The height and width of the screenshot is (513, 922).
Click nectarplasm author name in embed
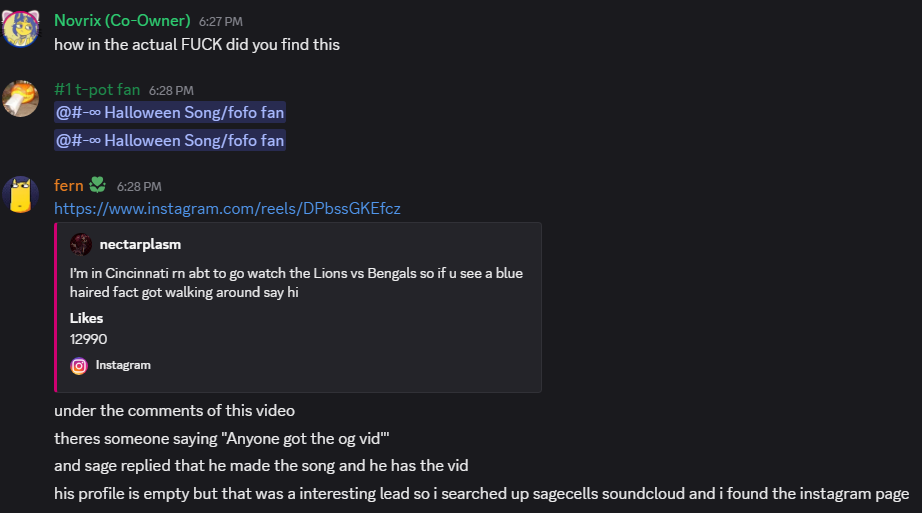click(140, 244)
